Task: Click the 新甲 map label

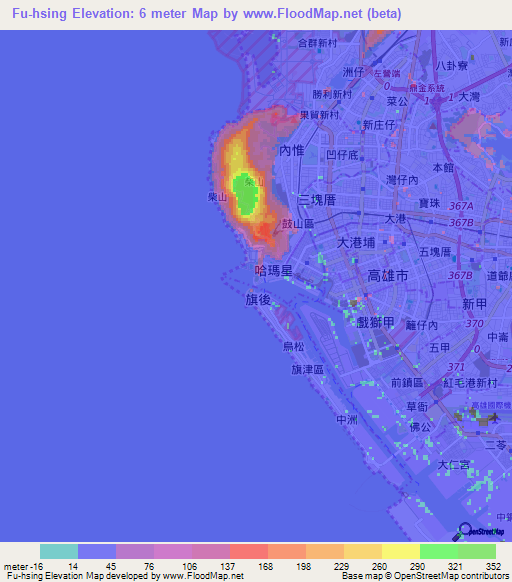Action: pos(474,304)
